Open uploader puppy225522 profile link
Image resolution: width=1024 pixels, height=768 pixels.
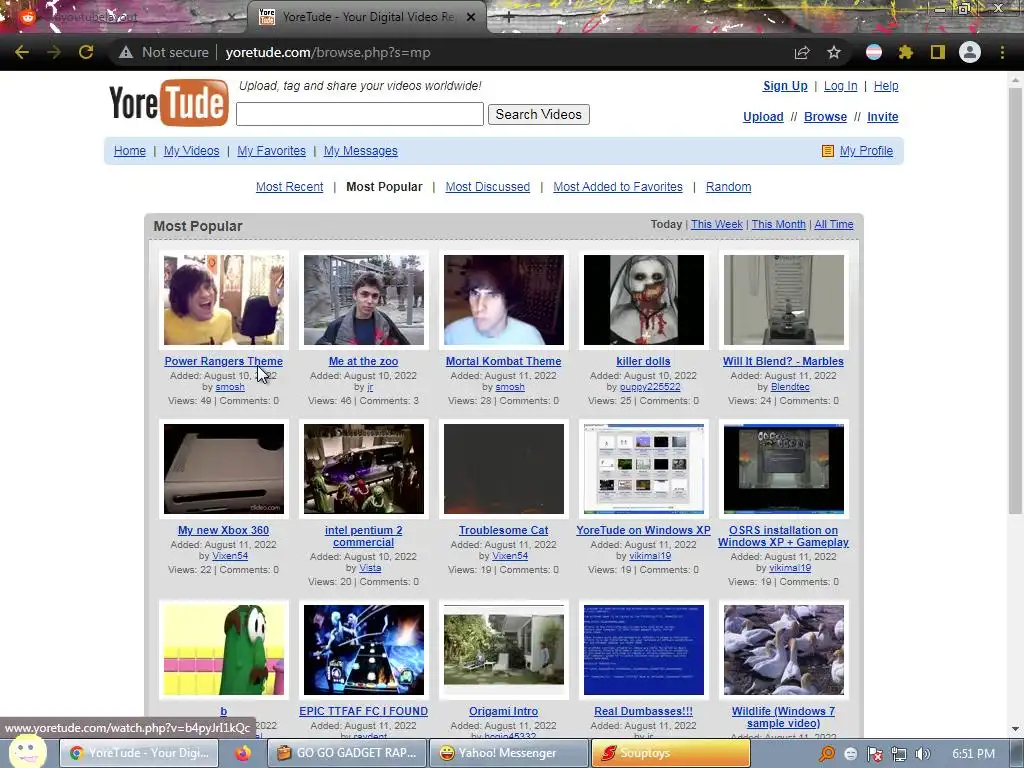point(650,387)
